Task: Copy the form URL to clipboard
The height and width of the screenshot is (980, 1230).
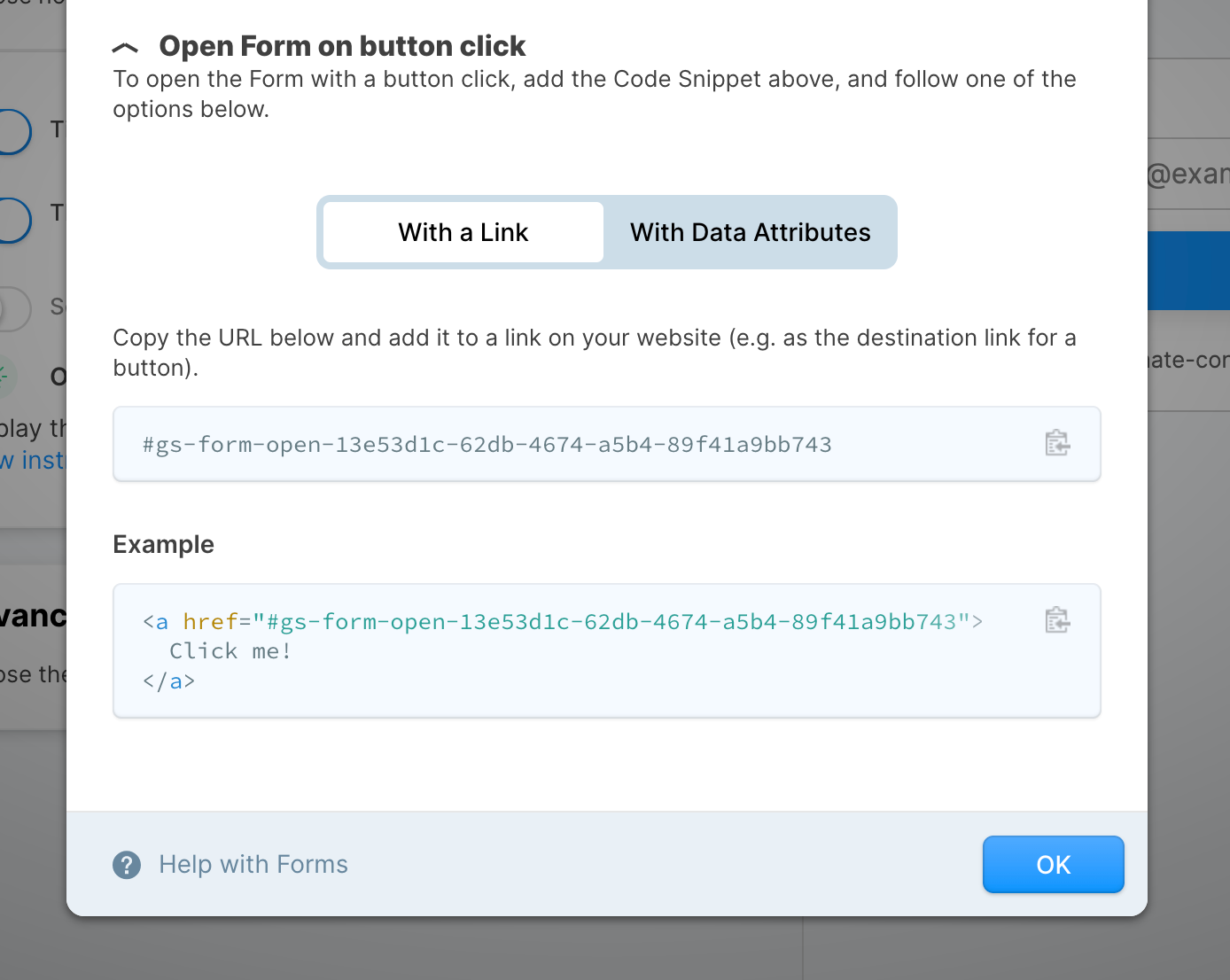Action: pos(1056,443)
